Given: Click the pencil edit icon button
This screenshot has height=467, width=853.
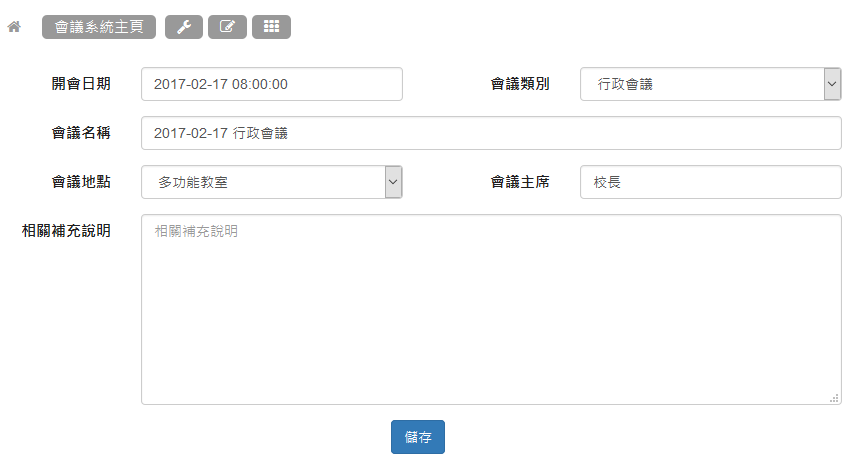Looking at the screenshot, I should point(227,27).
